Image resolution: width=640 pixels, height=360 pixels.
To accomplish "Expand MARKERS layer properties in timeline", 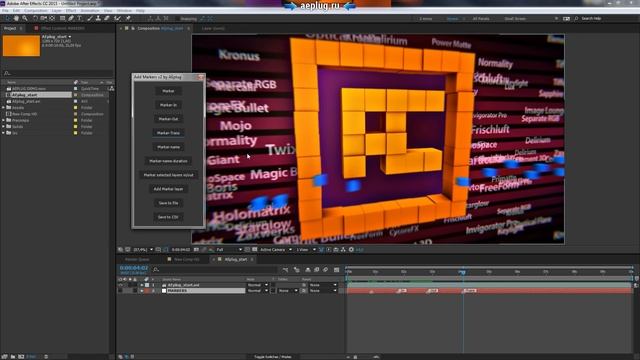I will (142, 291).
